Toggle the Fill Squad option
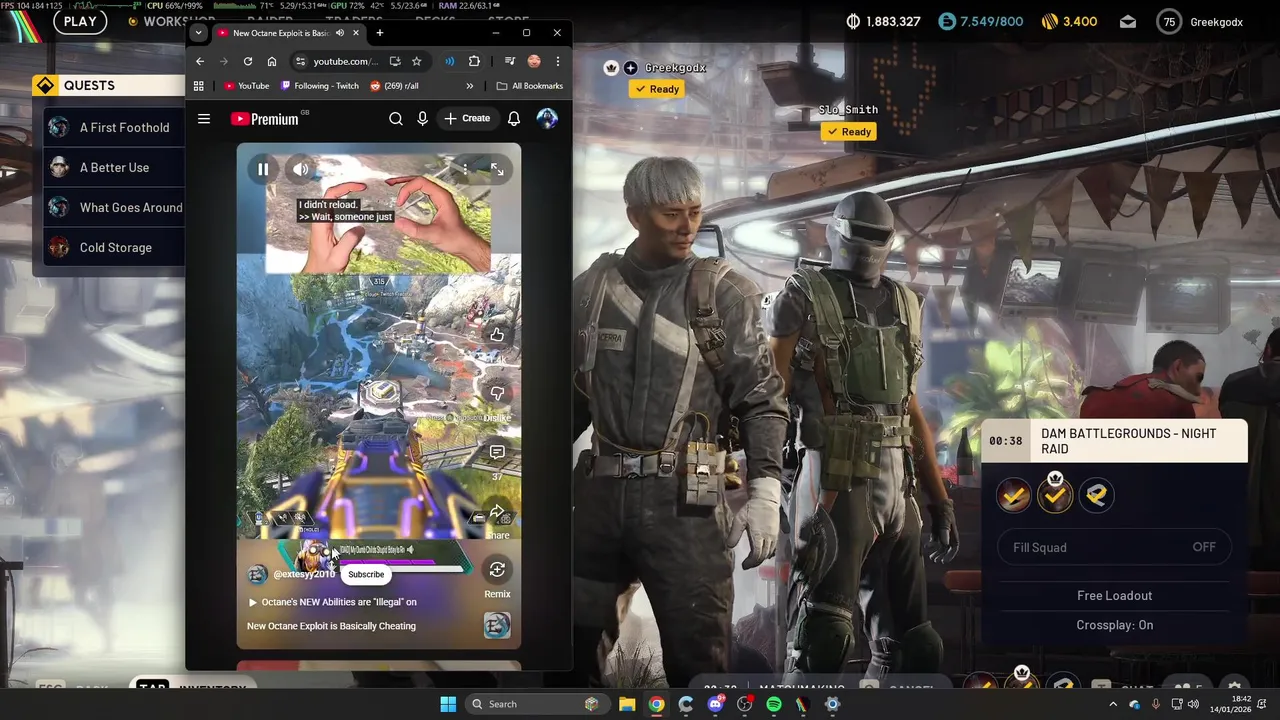This screenshot has height=720, width=1280. (1114, 547)
